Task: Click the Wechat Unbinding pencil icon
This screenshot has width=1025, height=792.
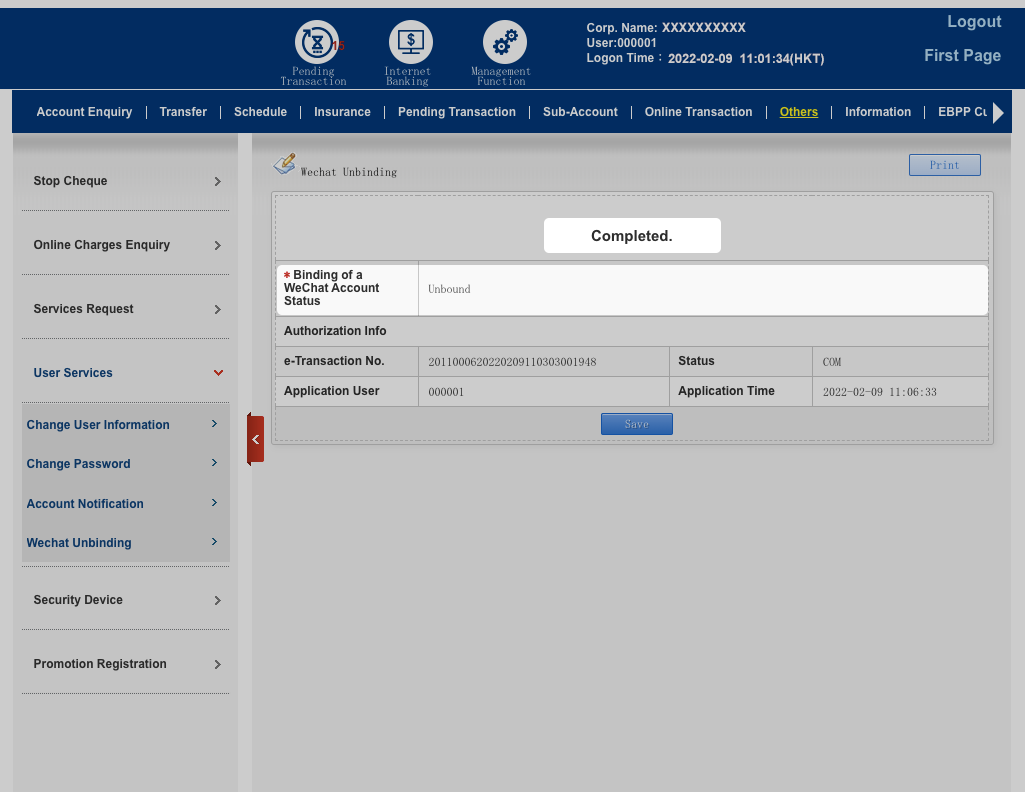Action: (x=285, y=164)
